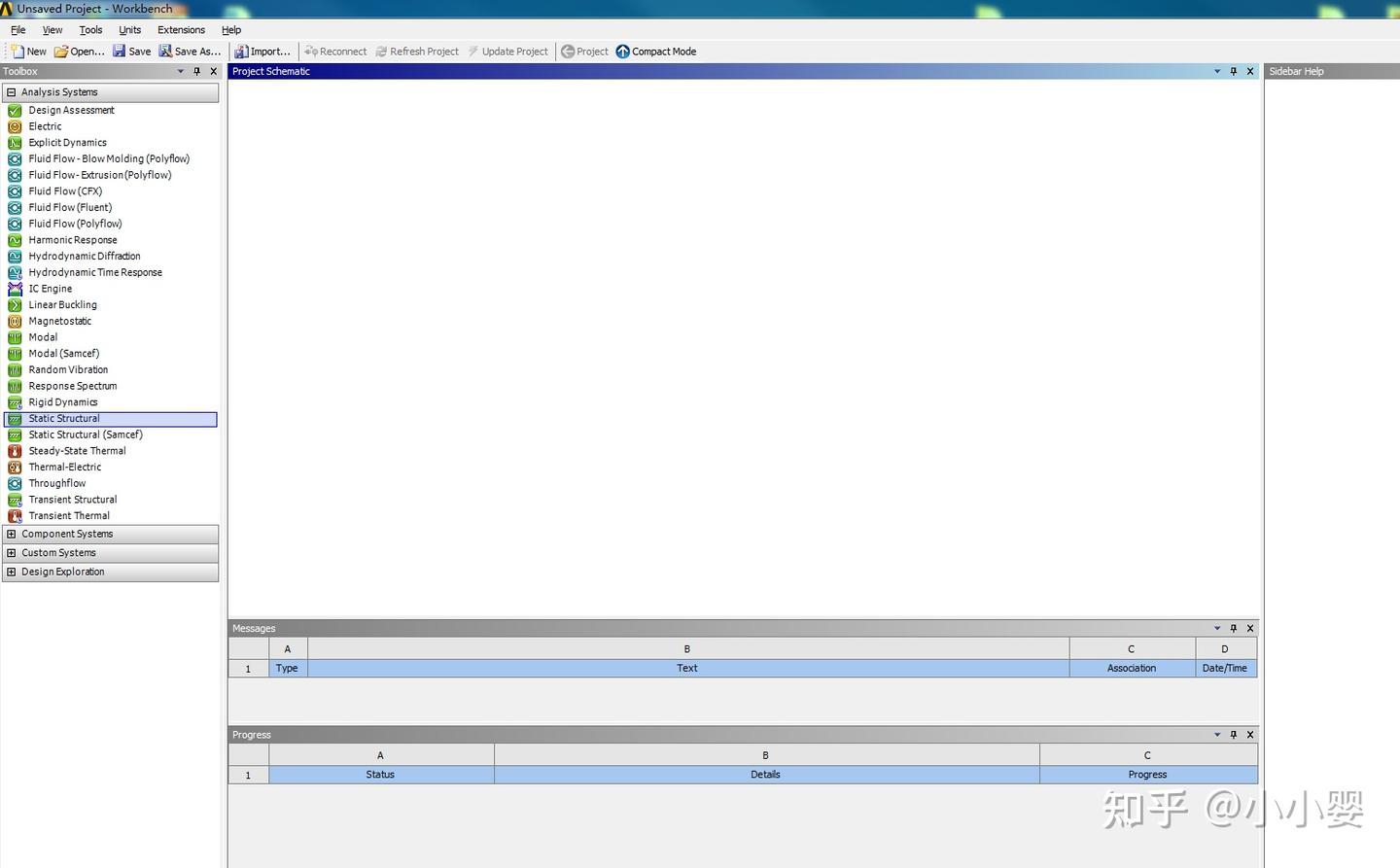Screen dimensions: 1400x868
Task: Open the Units menu
Action: [130, 30]
